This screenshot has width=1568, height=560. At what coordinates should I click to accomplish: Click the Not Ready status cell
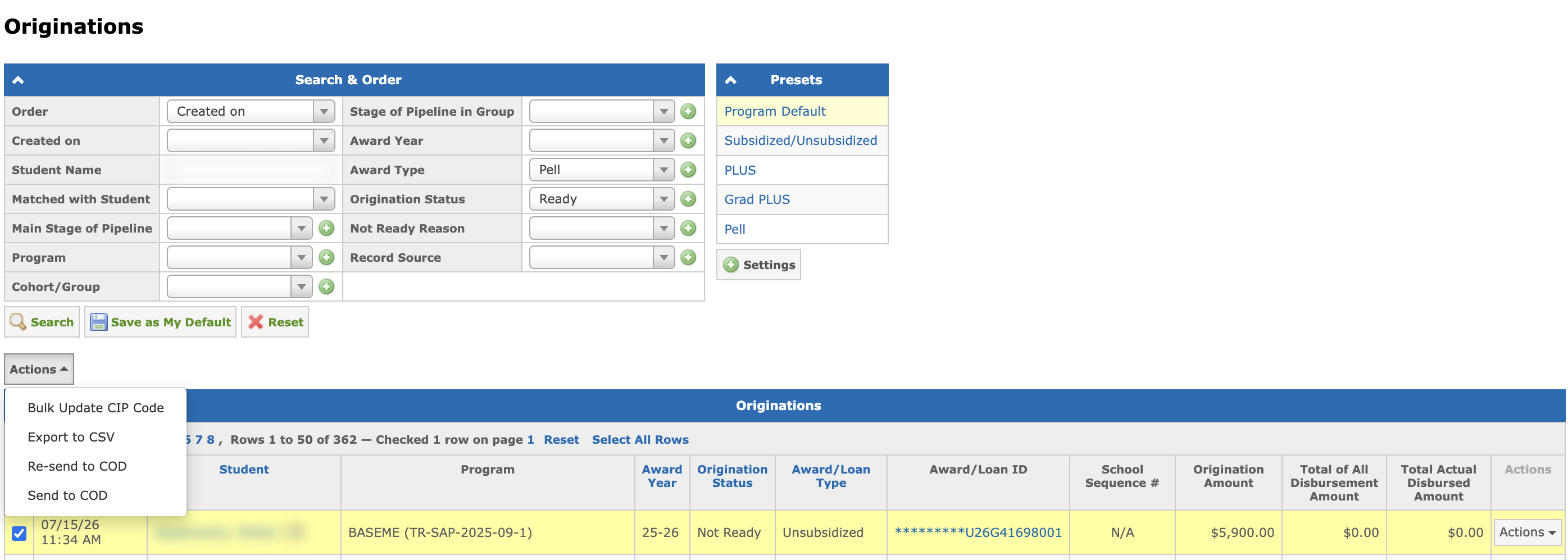pos(732,532)
